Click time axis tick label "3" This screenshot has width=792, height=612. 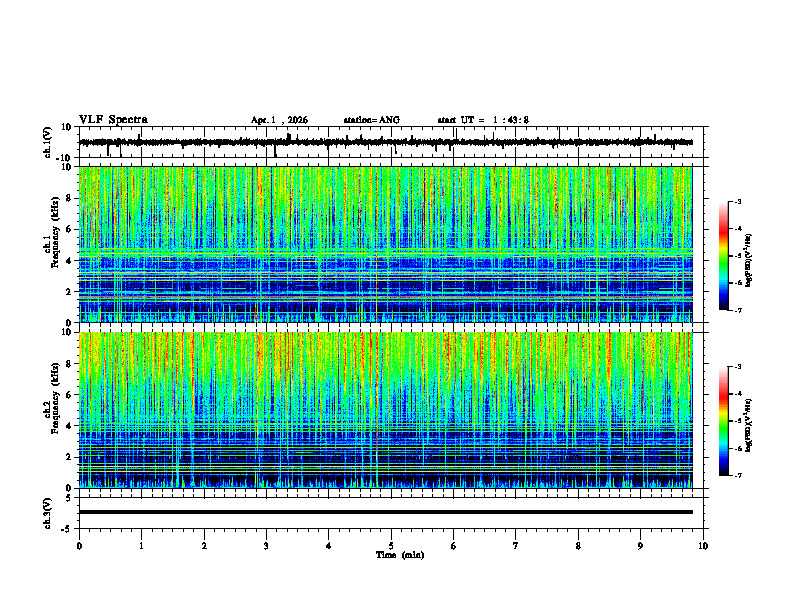point(266,546)
